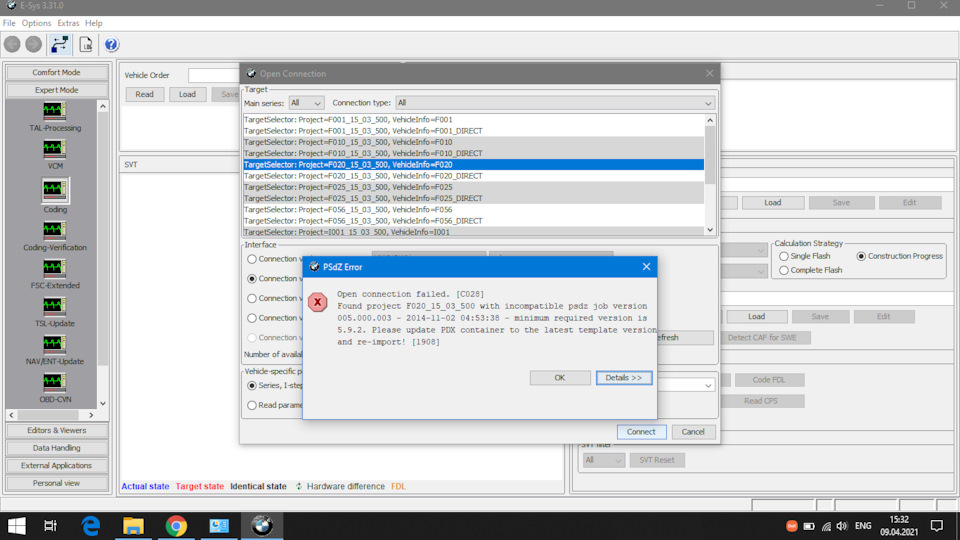The height and width of the screenshot is (540, 960).
Task: Open the Connection type dropdown
Action: (x=555, y=103)
